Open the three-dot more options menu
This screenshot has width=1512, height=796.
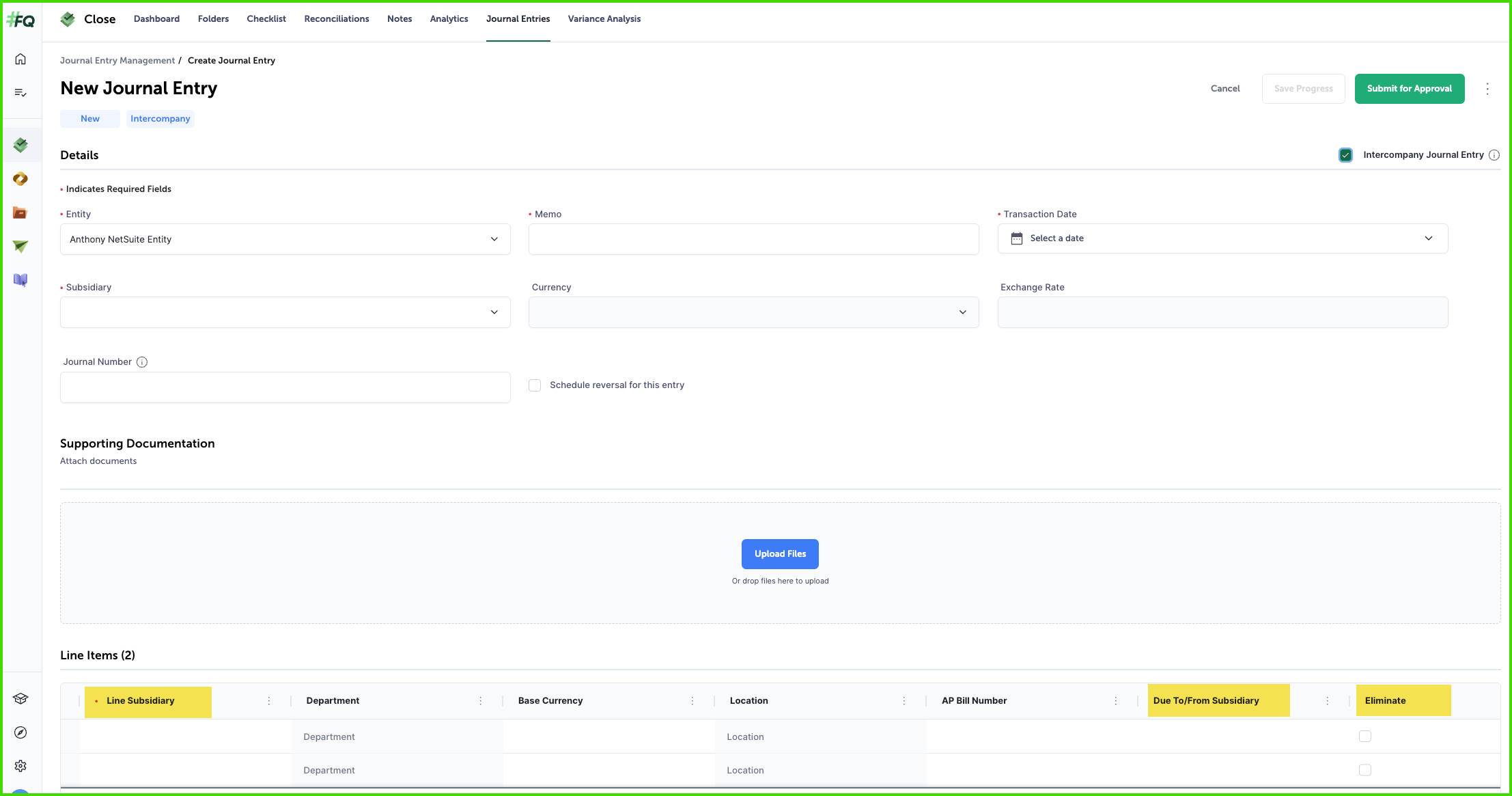[x=1487, y=89]
